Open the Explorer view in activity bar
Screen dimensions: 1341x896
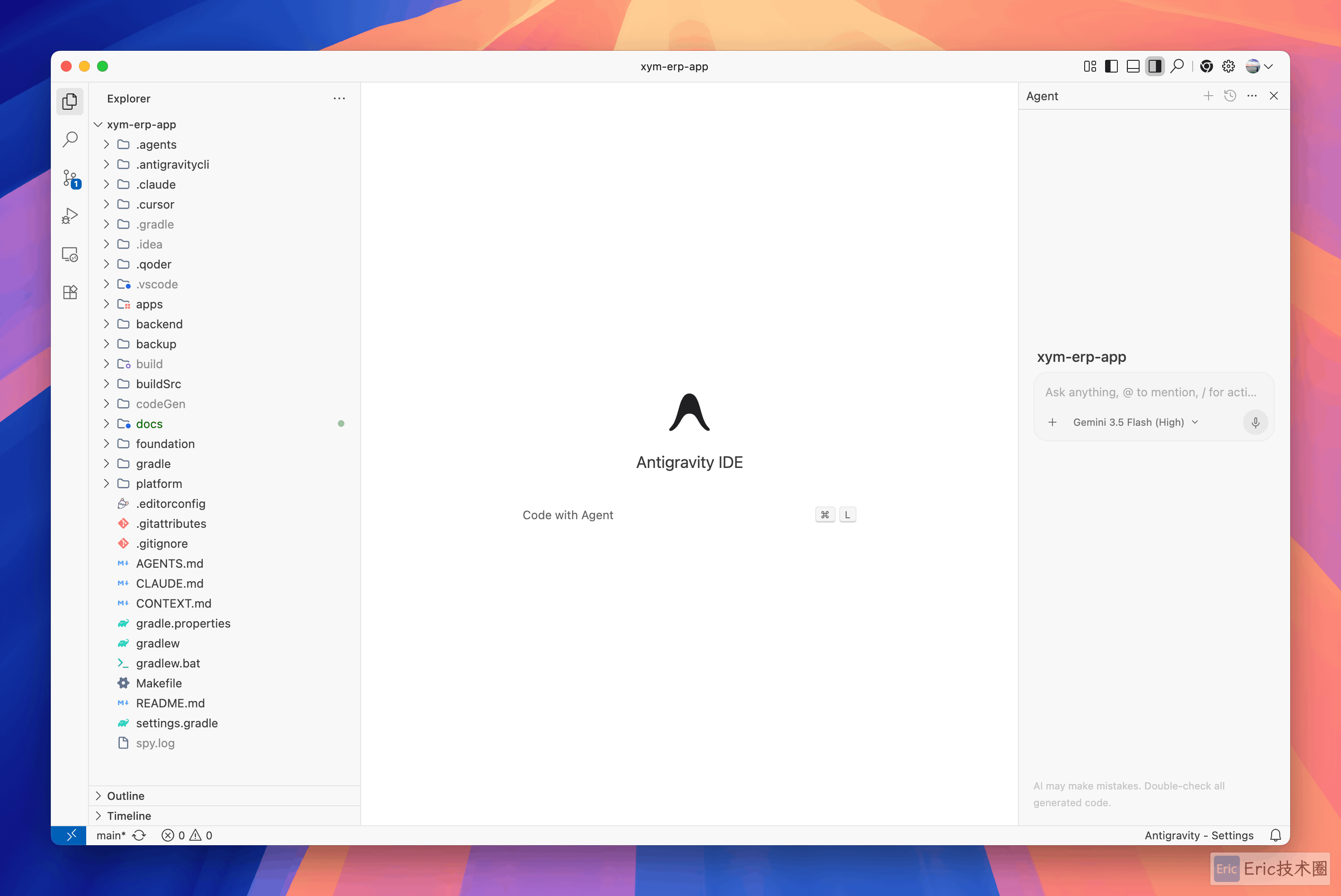click(x=70, y=101)
